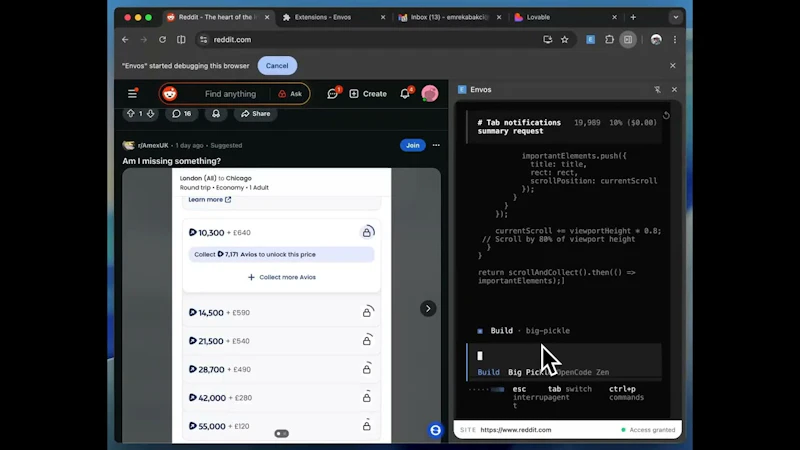This screenshot has width=800, height=450.
Task: Select the 55,000 + £120 price row
Action: pyautogui.click(x=282, y=426)
